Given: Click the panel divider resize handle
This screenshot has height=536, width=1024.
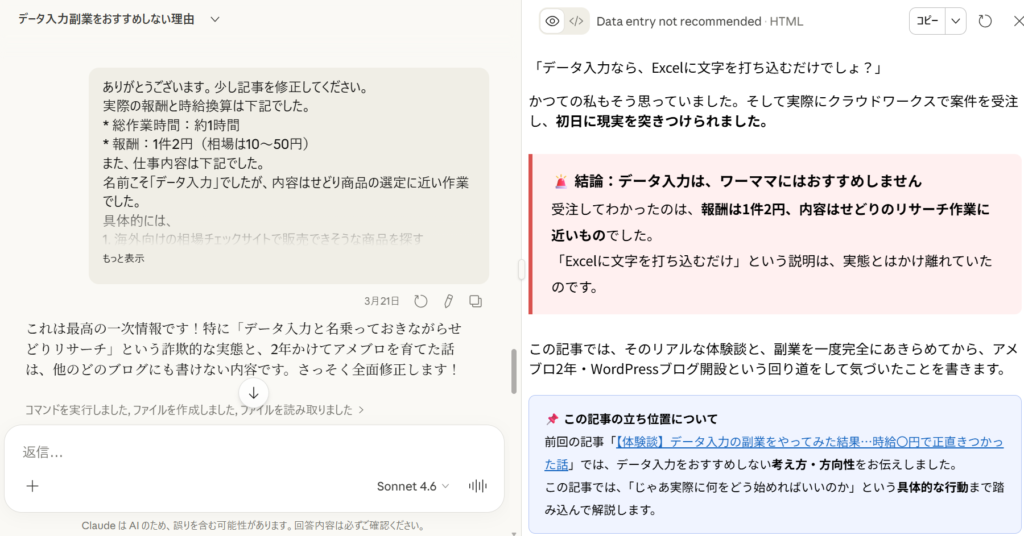Looking at the screenshot, I should tap(520, 269).
